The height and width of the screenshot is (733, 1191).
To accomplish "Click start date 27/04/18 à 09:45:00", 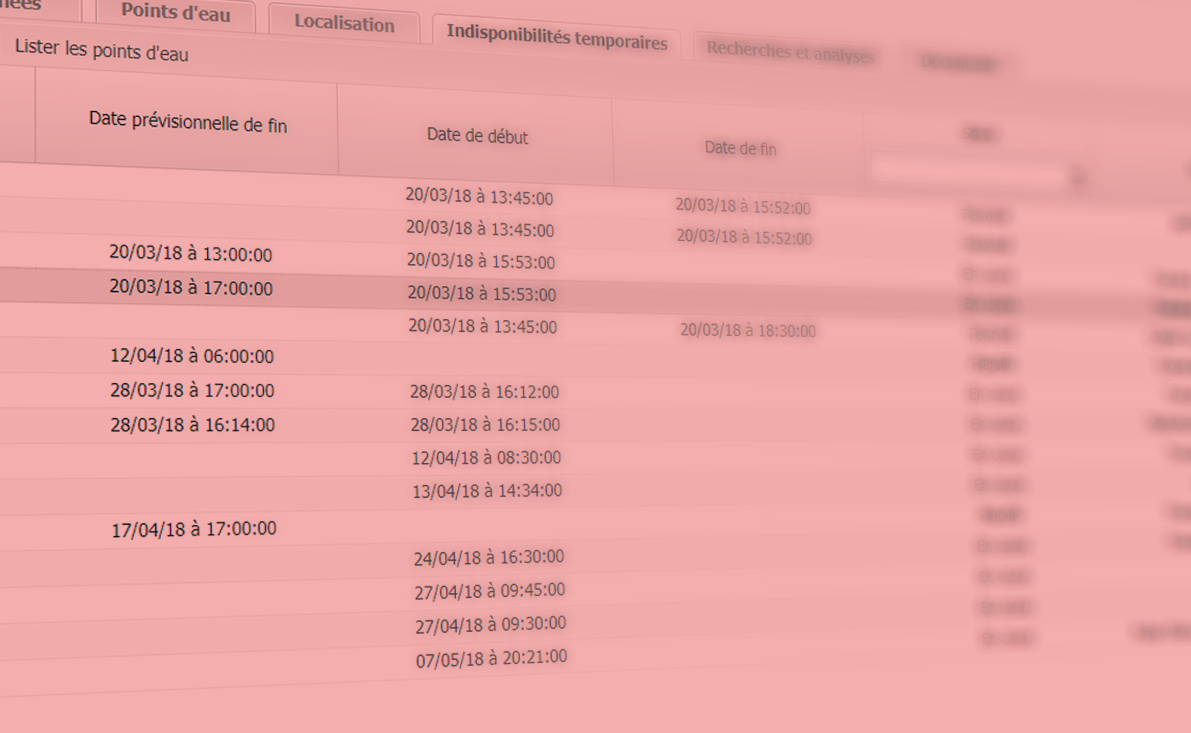I will coord(489,591).
